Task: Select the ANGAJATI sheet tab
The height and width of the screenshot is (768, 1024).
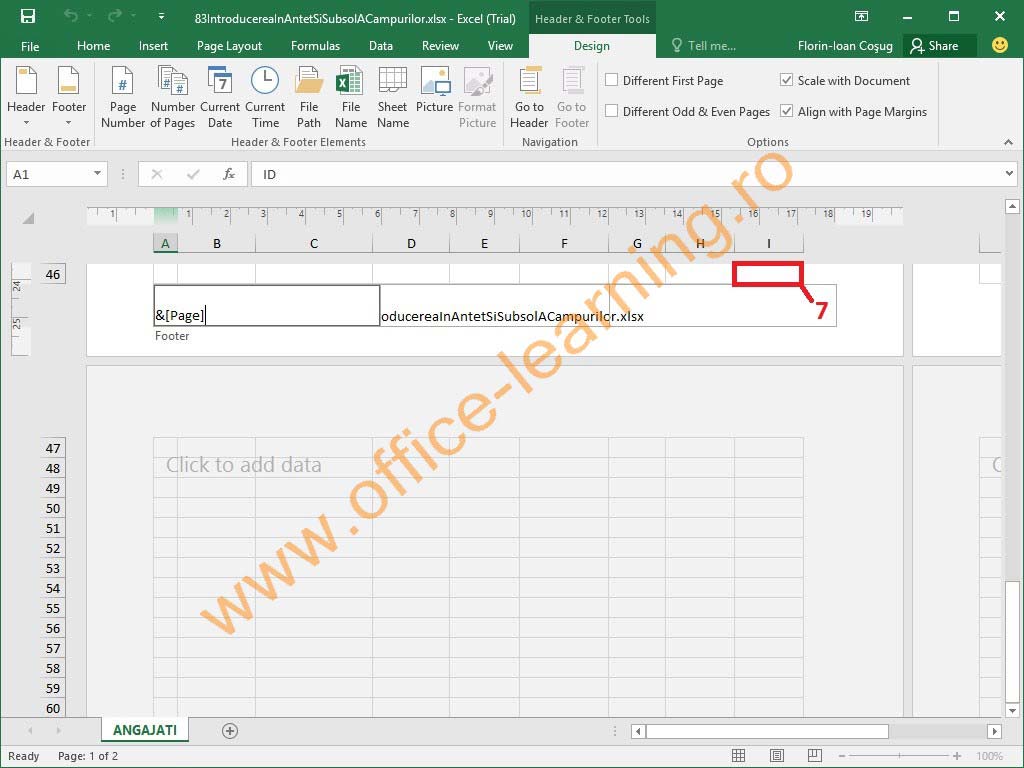Action: [145, 730]
